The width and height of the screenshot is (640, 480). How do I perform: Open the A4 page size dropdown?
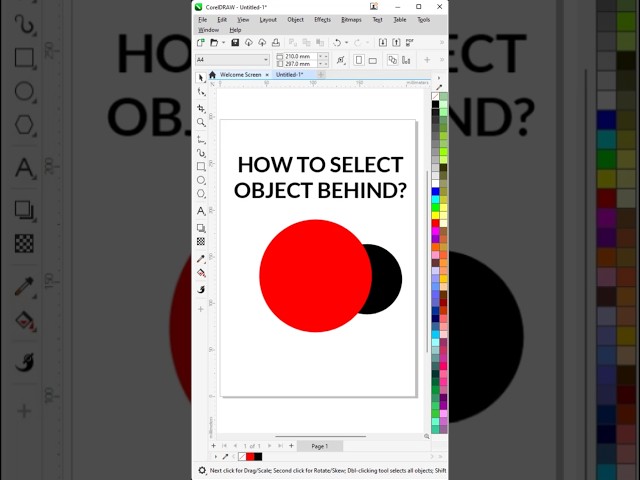pyautogui.click(x=266, y=60)
